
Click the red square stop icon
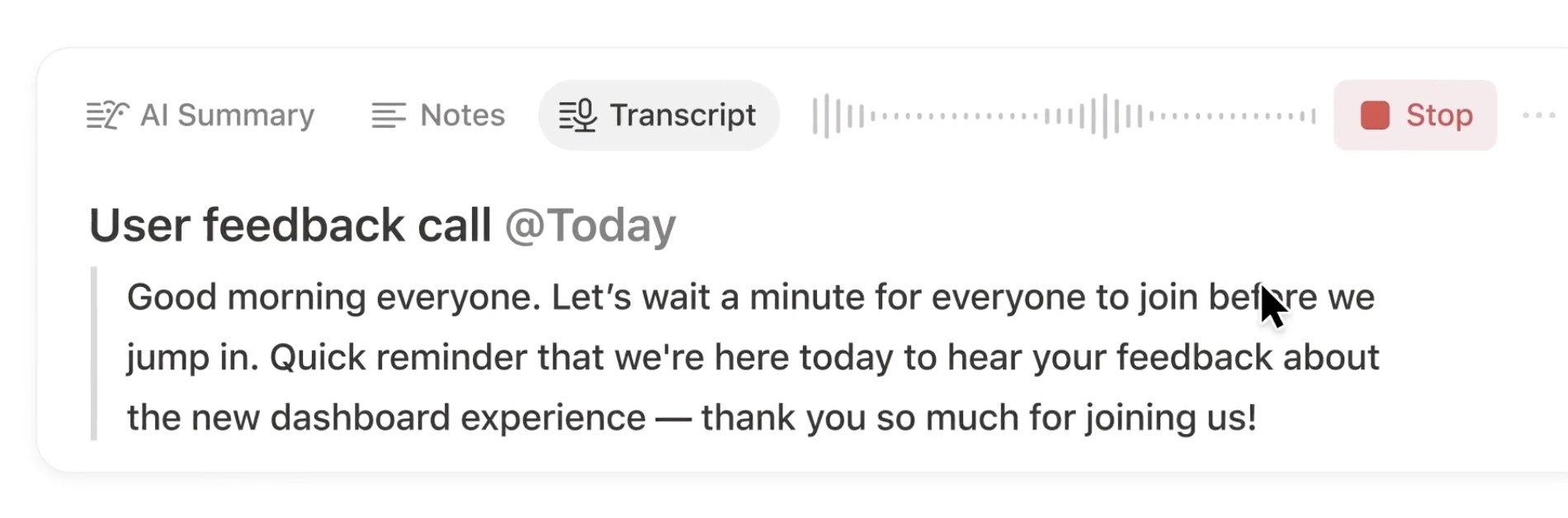1377,115
